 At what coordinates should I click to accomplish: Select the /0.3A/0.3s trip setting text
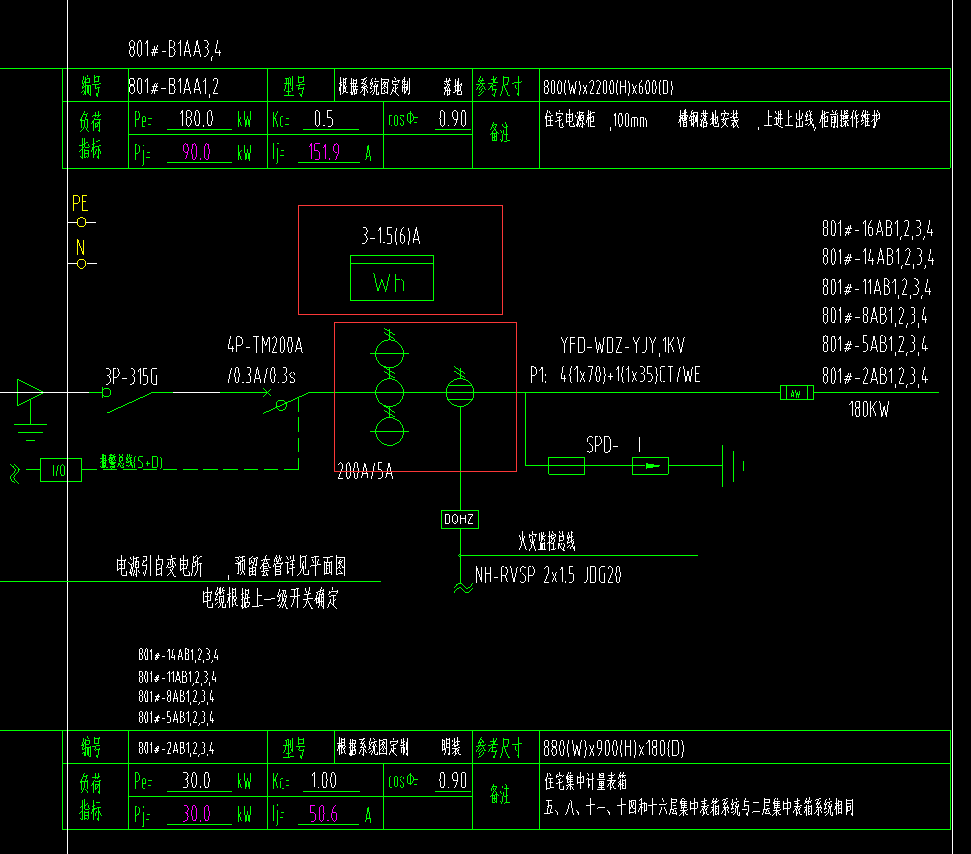pyautogui.click(x=261, y=376)
